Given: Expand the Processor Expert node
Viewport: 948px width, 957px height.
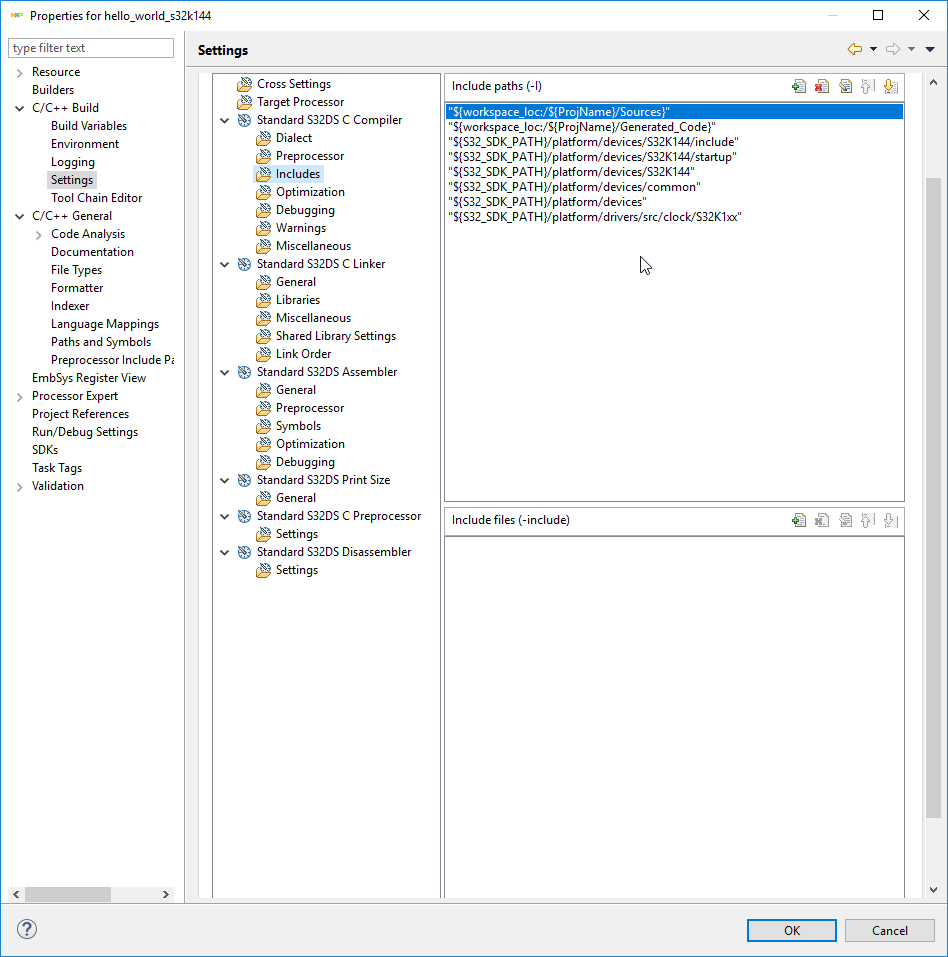Looking at the screenshot, I should point(20,397).
